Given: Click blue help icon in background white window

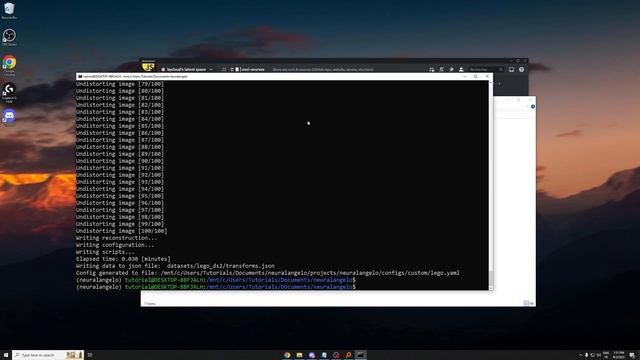Looking at the screenshot, I should click(x=533, y=107).
